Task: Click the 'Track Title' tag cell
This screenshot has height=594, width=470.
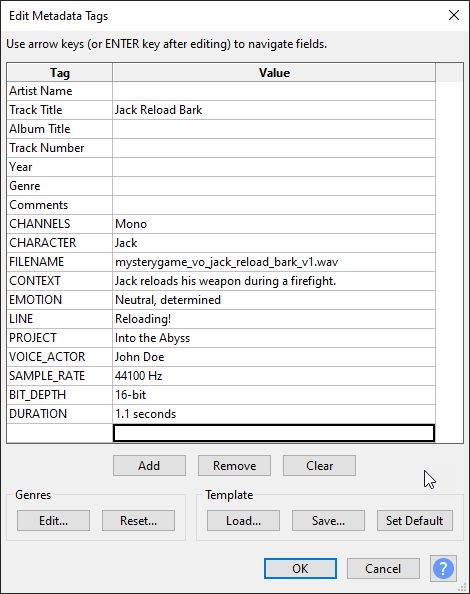Action: coord(59,110)
